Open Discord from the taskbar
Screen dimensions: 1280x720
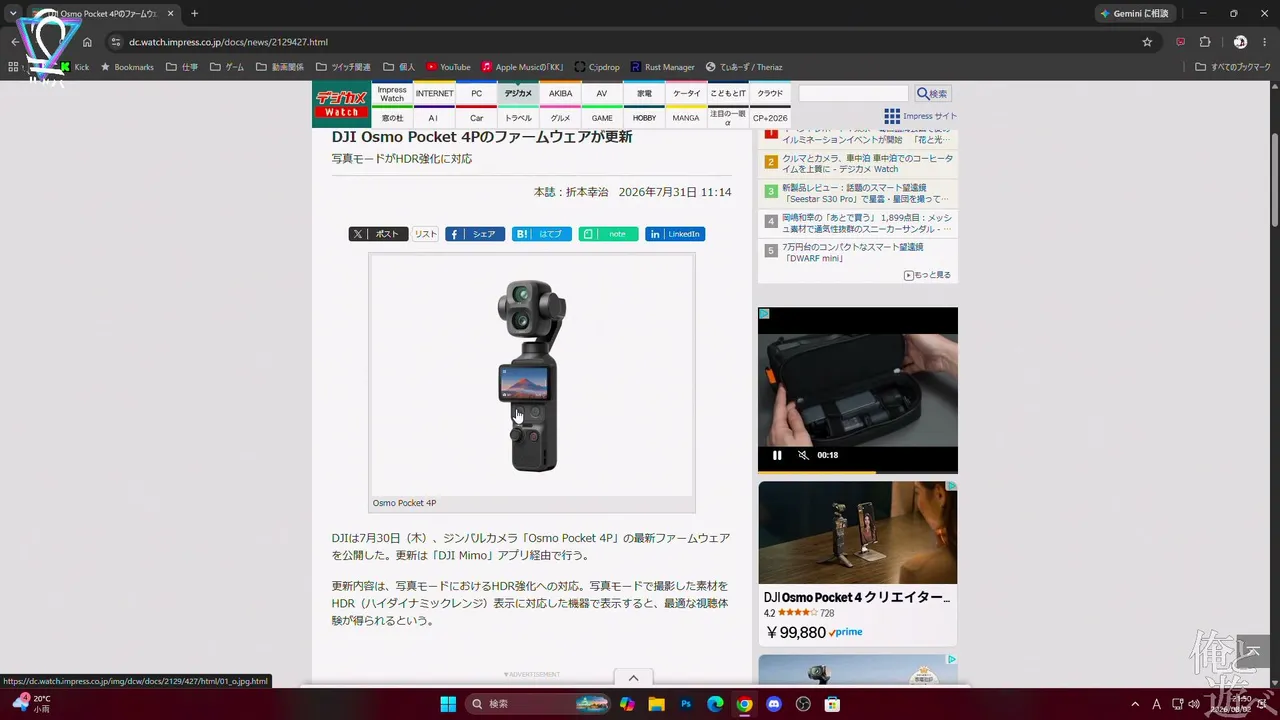click(x=773, y=704)
